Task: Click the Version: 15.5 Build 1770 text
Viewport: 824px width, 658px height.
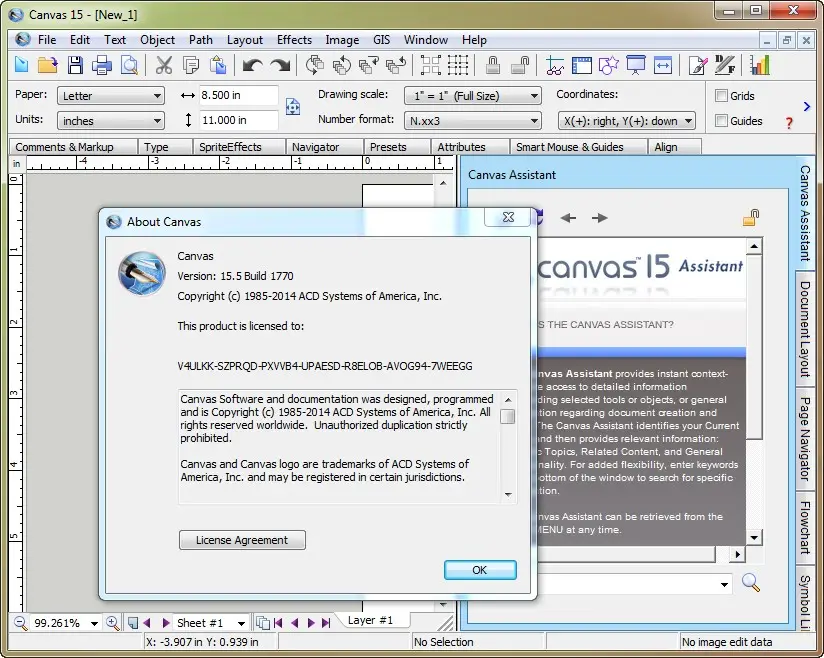Action: 235,276
